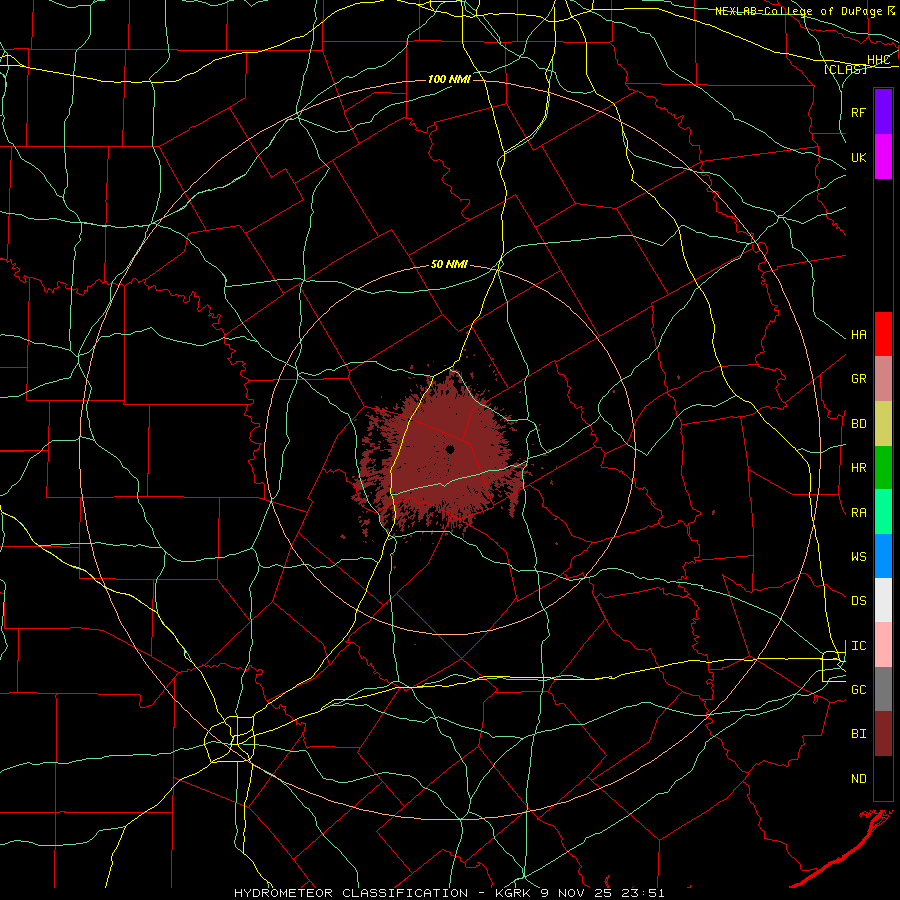Click the GR pinkish legend swatch
900x900 pixels.
[883, 379]
